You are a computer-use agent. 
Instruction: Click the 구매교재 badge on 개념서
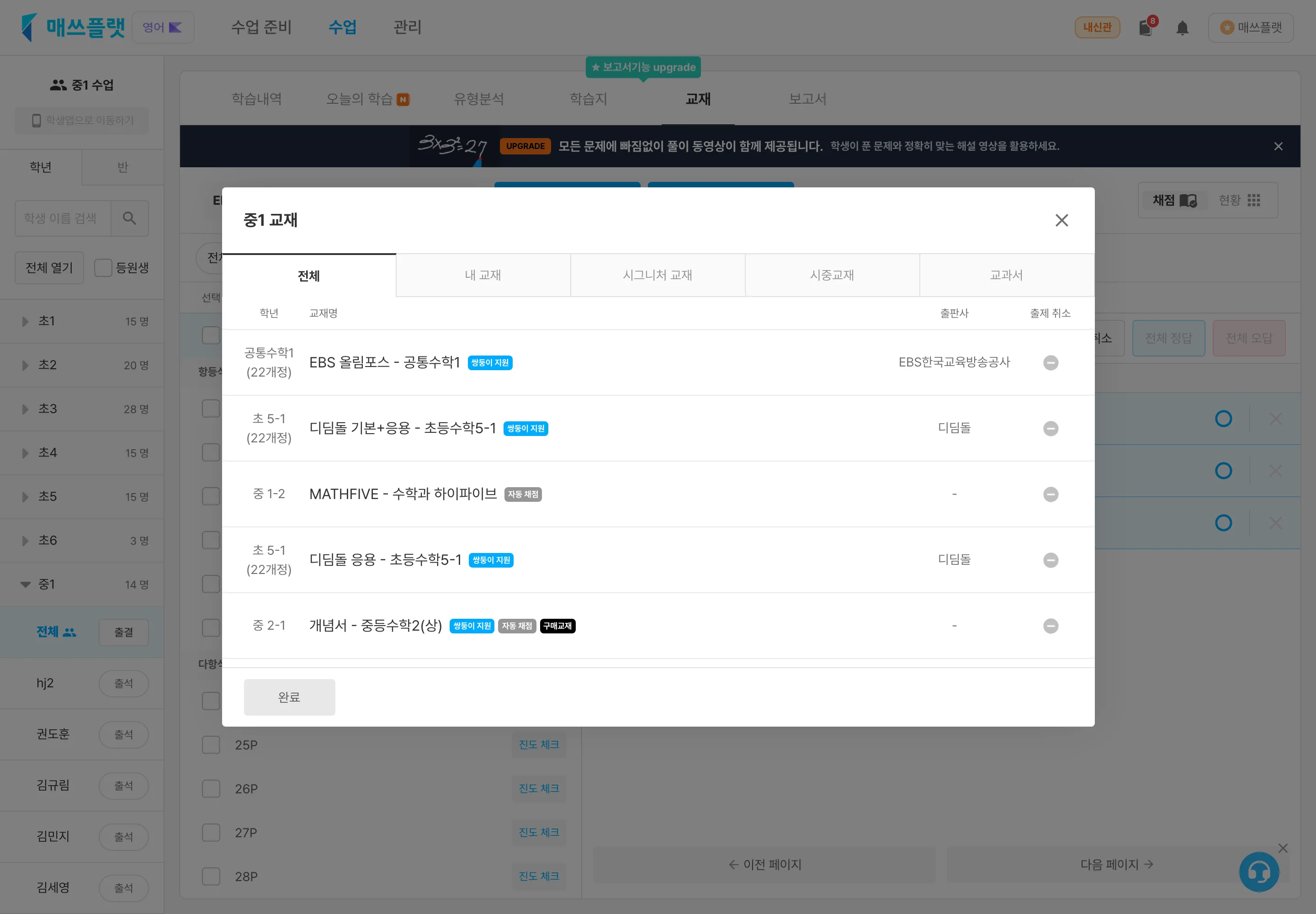click(x=557, y=626)
